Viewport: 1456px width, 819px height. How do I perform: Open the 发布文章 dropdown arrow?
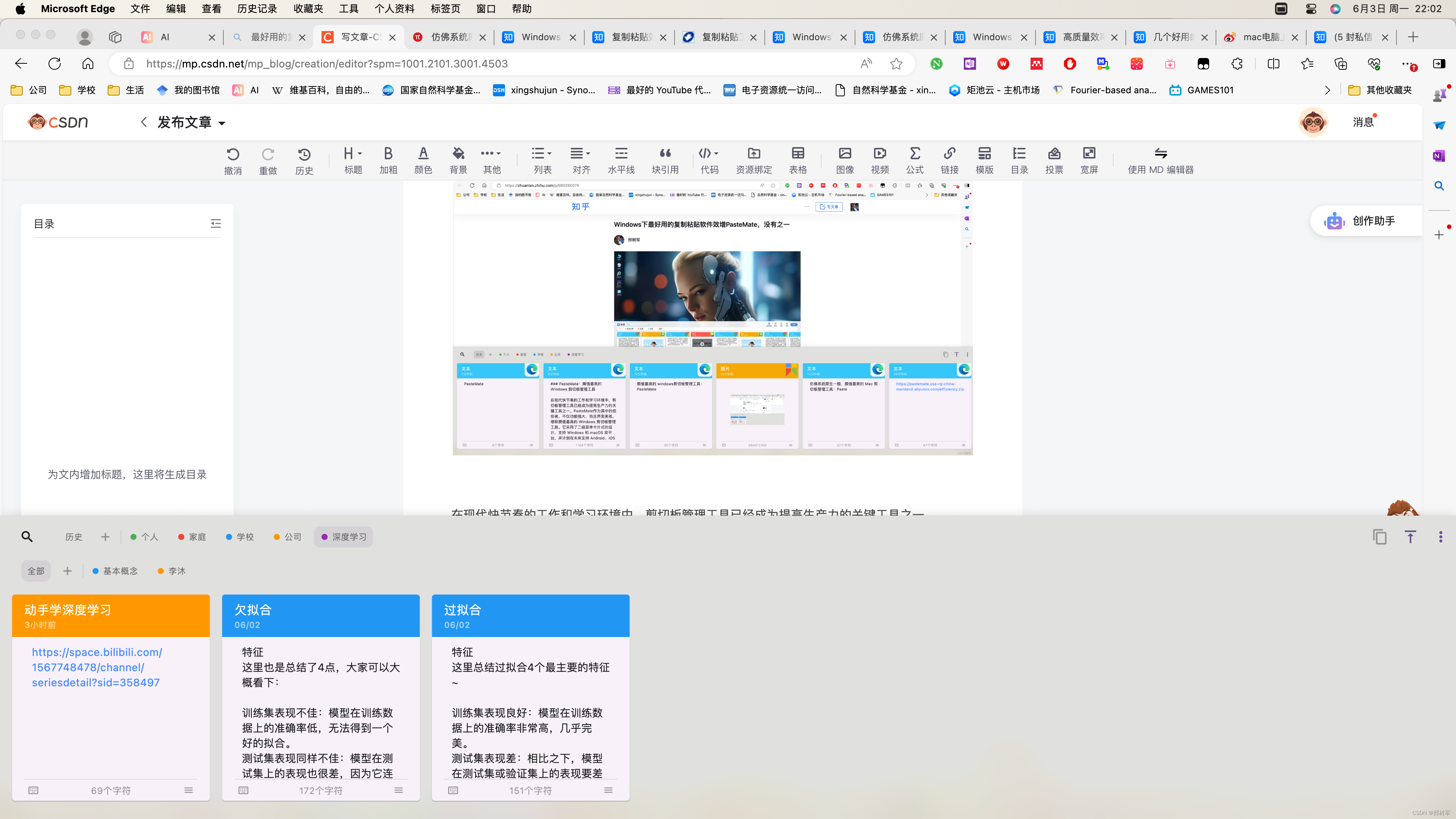(222, 123)
